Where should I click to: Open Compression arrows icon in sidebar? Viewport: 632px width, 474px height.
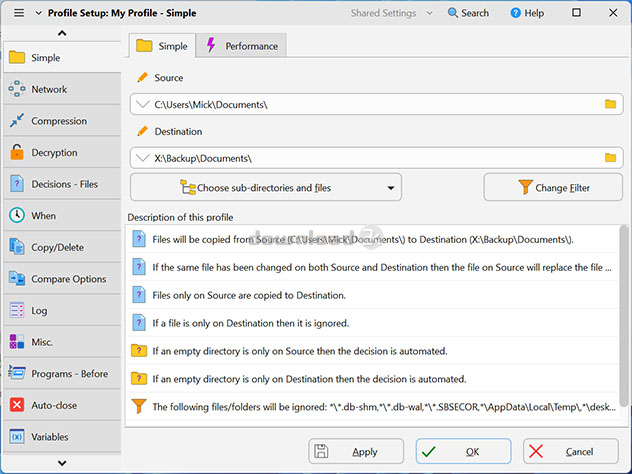(17, 121)
